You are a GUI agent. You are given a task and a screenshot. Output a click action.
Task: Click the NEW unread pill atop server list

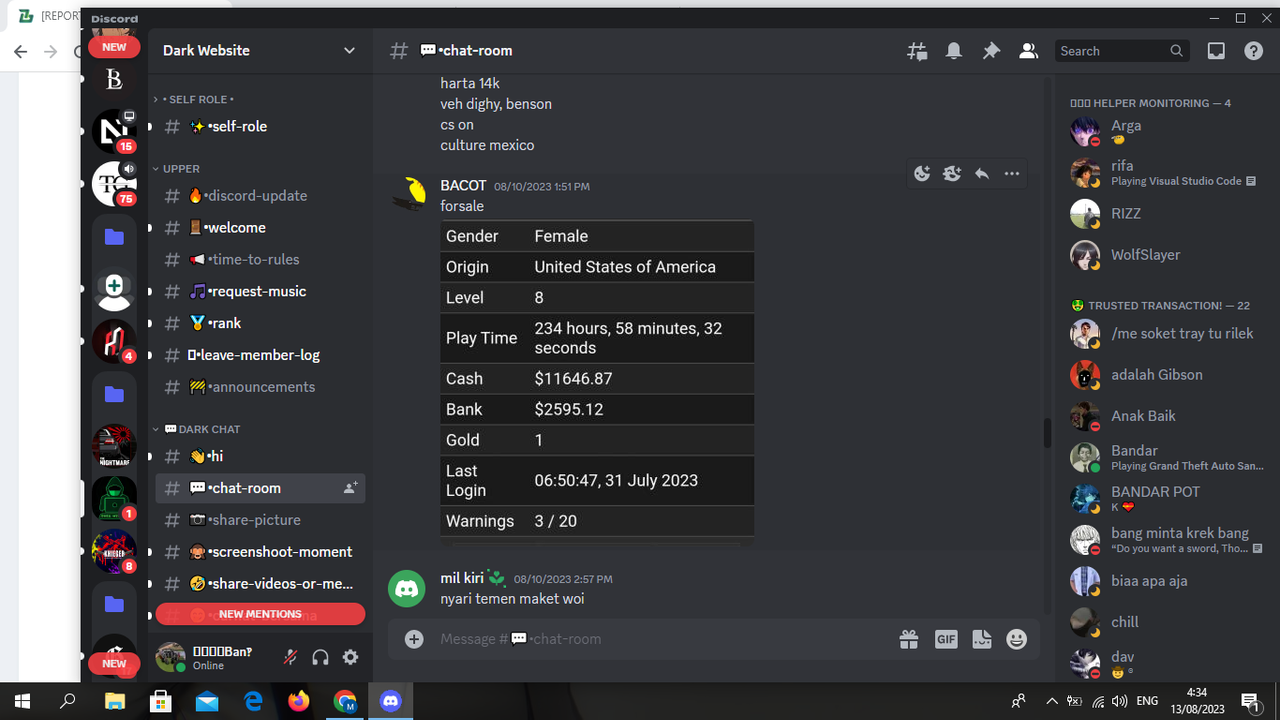point(114,47)
